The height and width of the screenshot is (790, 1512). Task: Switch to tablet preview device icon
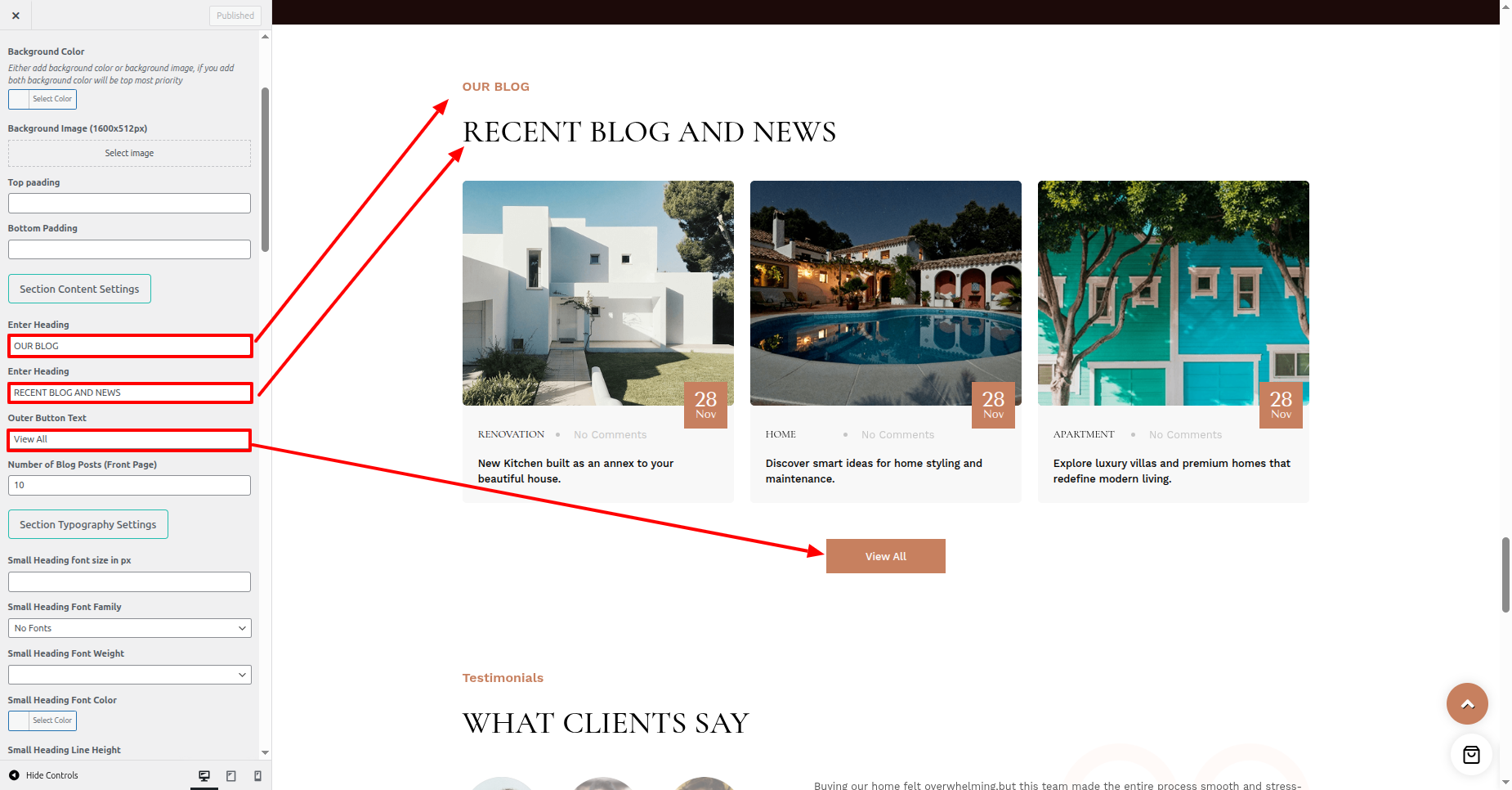pos(231,776)
